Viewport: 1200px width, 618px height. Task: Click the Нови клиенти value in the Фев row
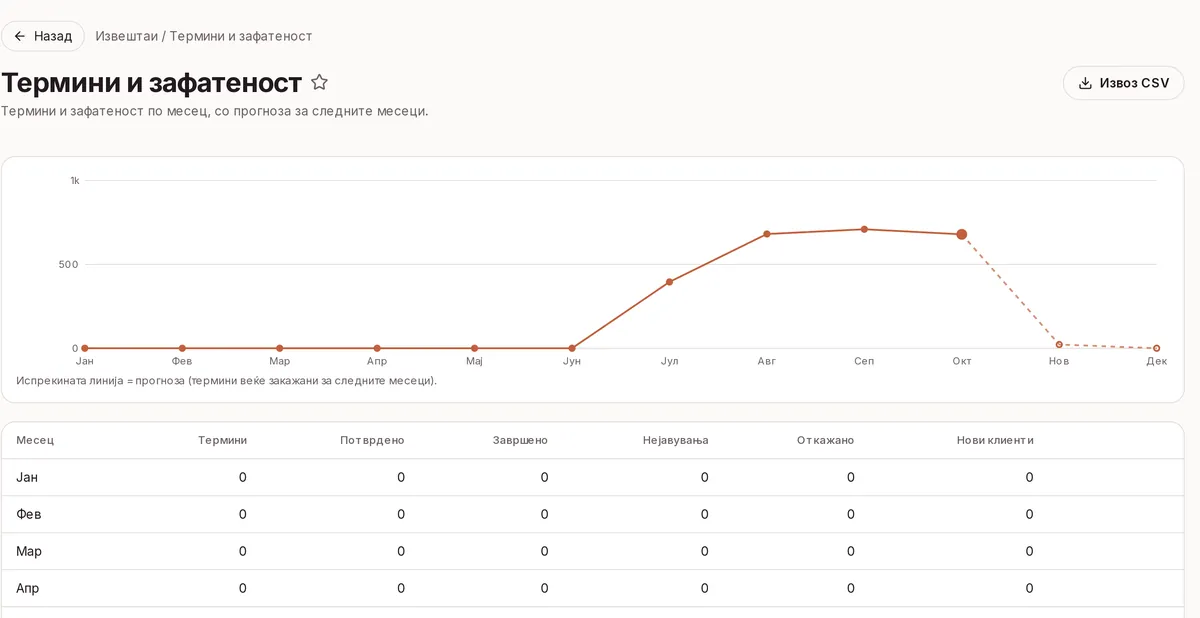click(x=1029, y=514)
